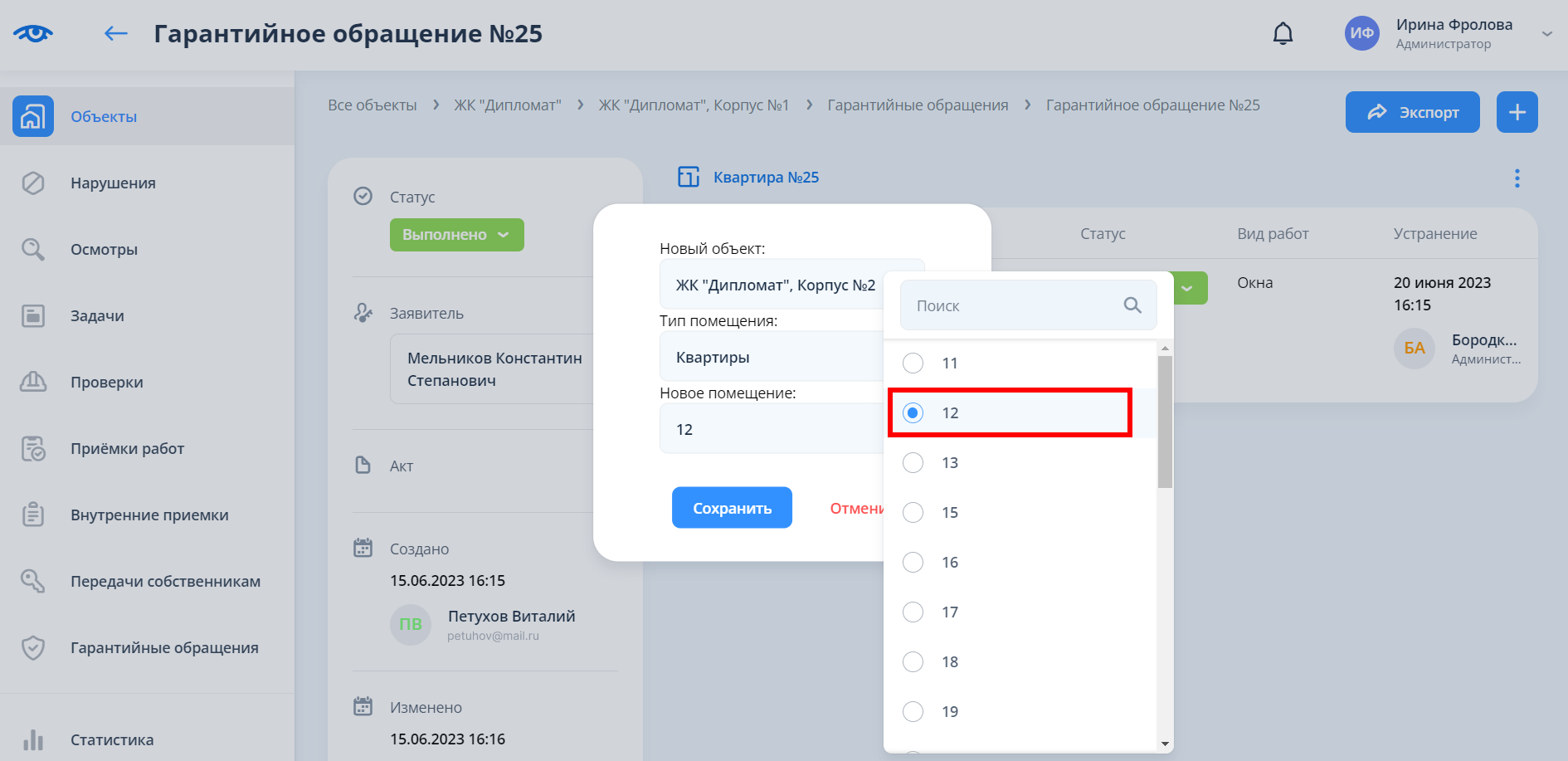Click the back arrow in header
This screenshot has height=761, width=1568.
pos(116,33)
